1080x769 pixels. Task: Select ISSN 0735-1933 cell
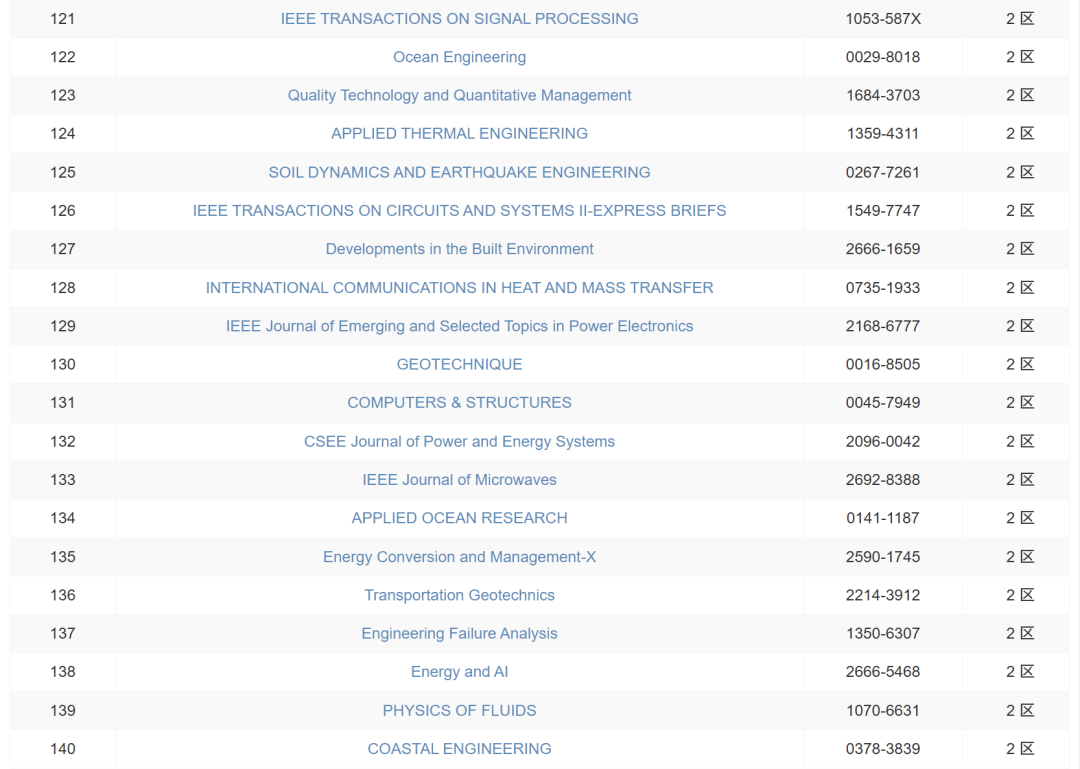[x=883, y=287]
